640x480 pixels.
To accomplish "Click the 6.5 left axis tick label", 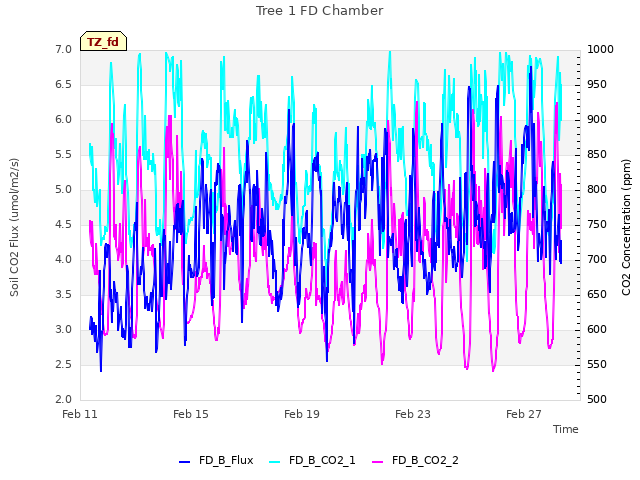I will 64,84.
